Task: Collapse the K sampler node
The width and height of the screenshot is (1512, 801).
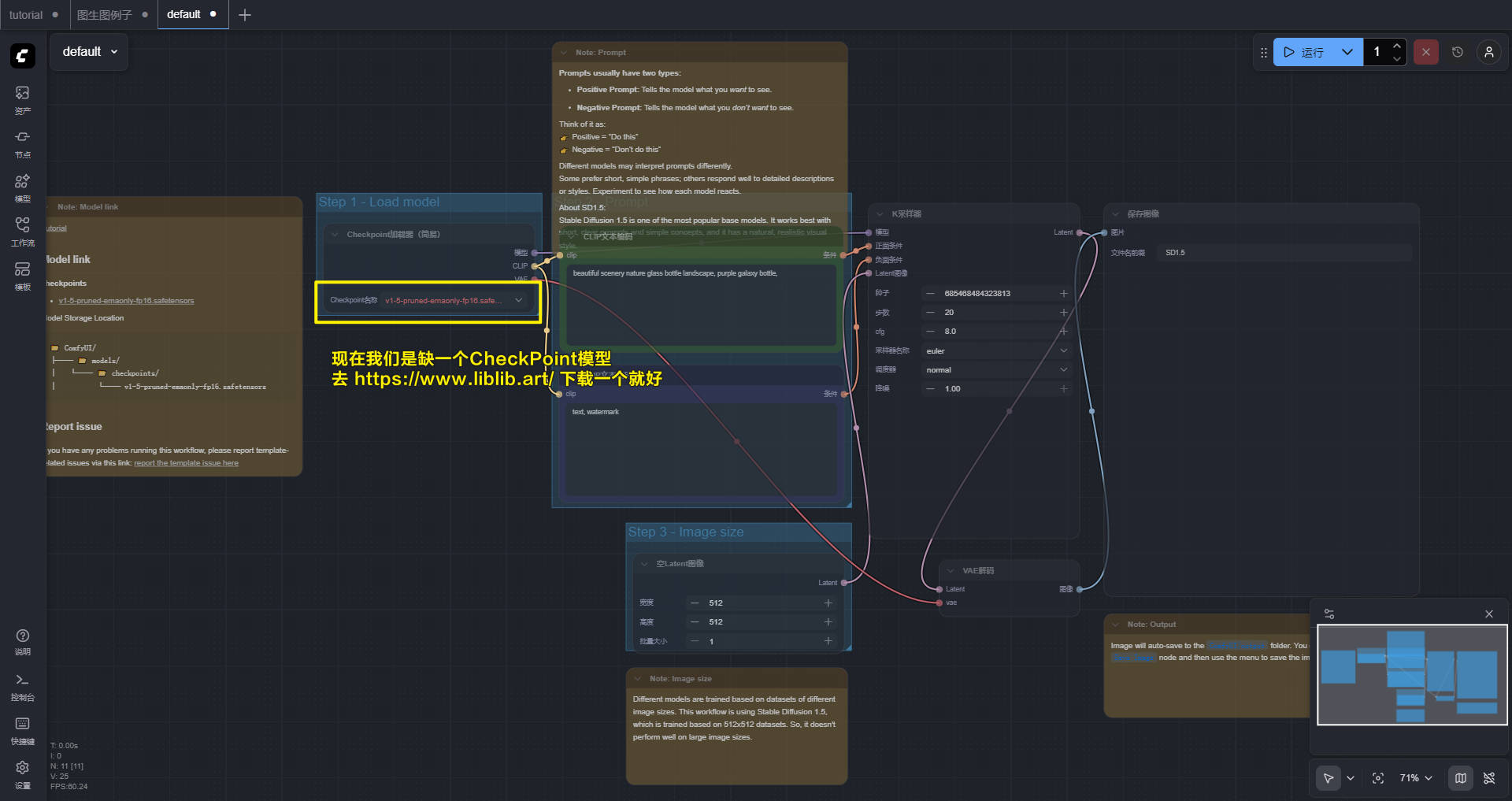Action: 880,214
